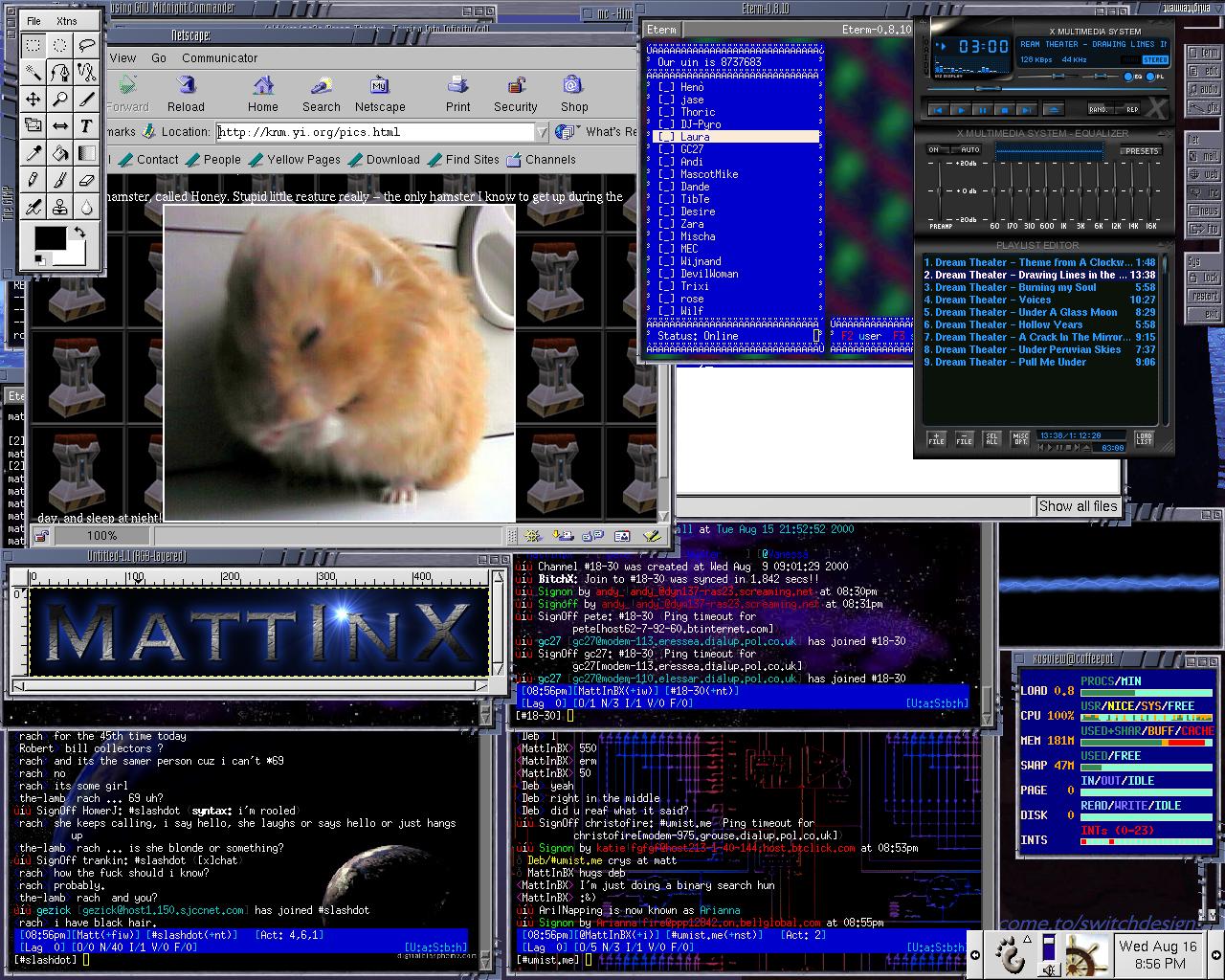The width and height of the screenshot is (1225, 980).
Task: Select the Intelligent Scissors tool in GIMP
Action: [x=87, y=72]
